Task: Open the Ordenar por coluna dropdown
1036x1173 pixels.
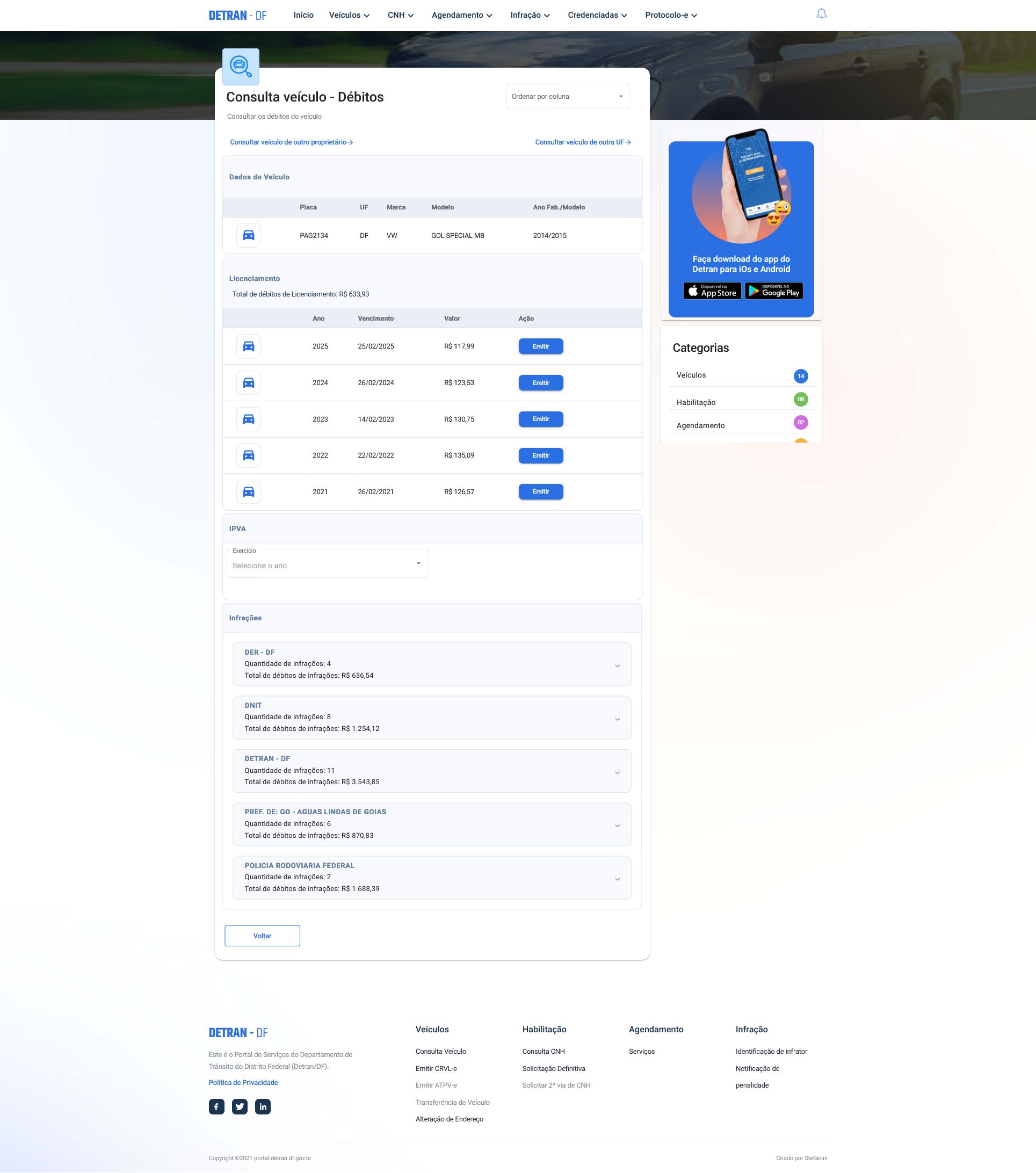Action: click(568, 97)
